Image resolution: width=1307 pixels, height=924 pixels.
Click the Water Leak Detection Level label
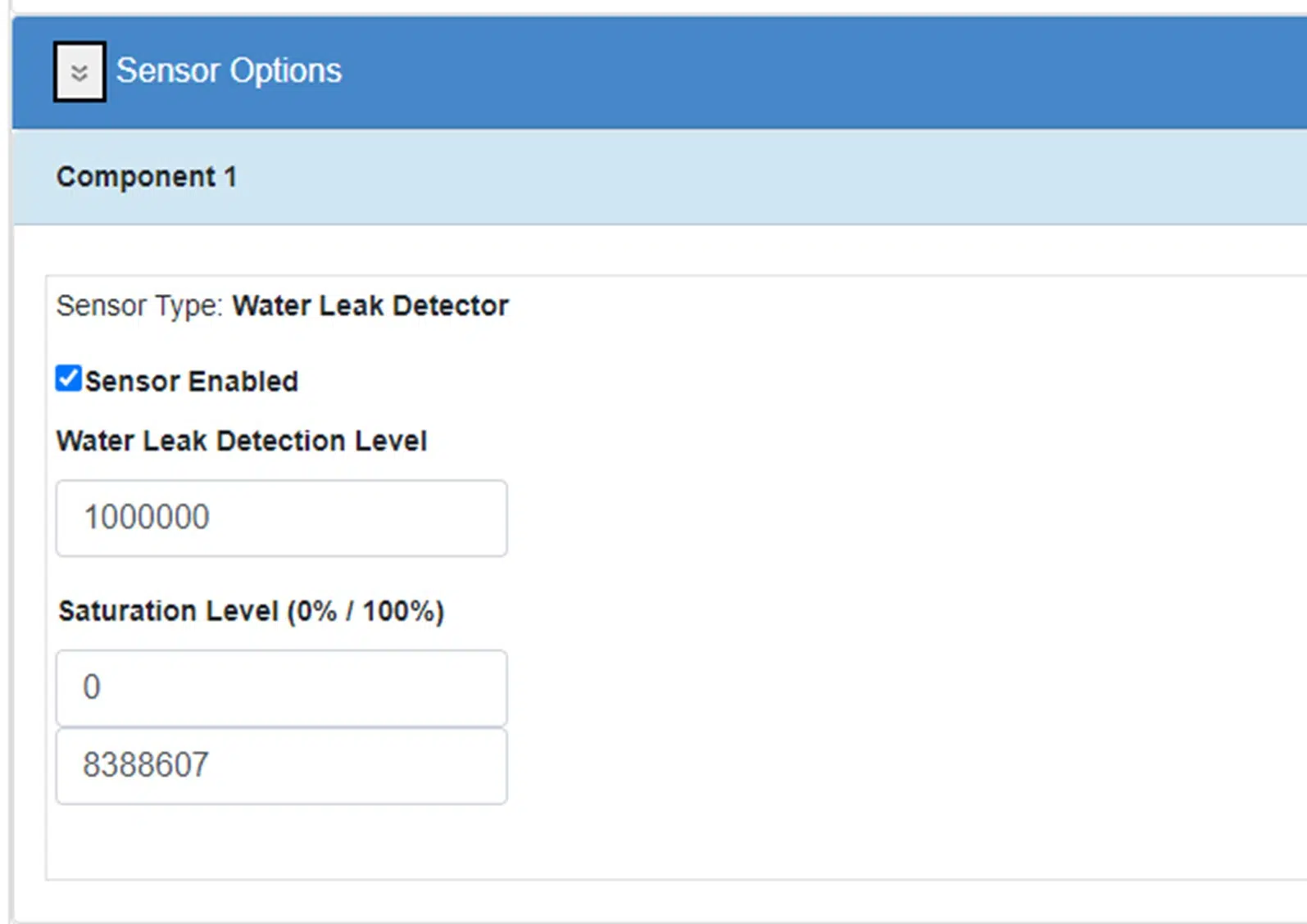point(242,441)
